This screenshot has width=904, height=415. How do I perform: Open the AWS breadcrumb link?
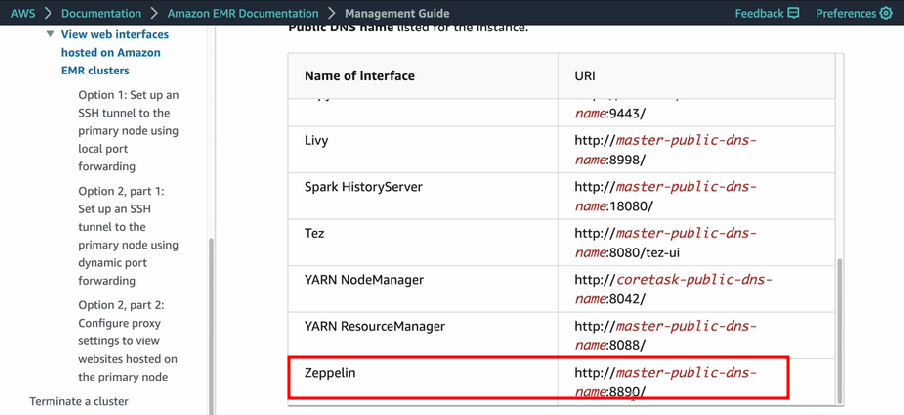[22, 13]
